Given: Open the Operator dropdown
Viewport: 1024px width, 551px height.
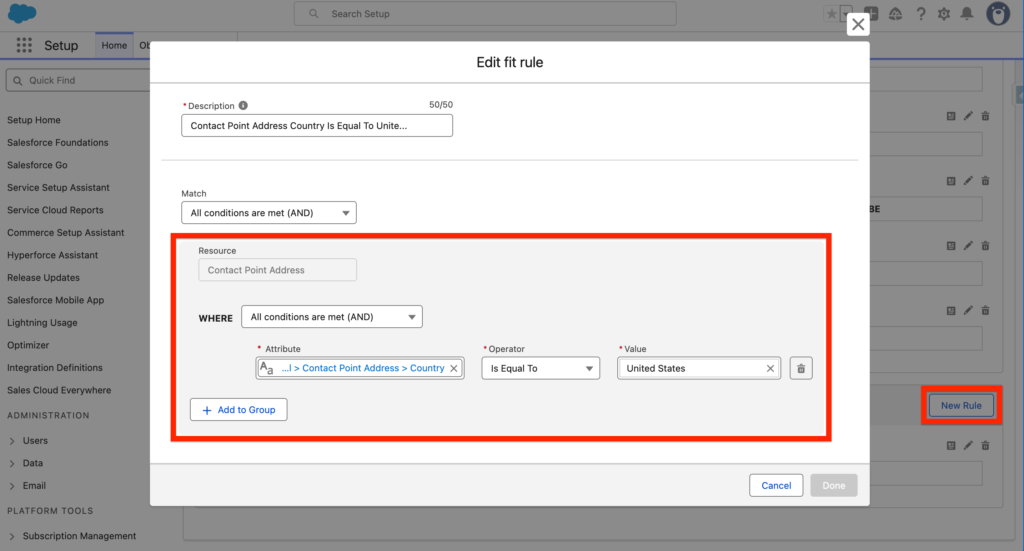Looking at the screenshot, I should (x=540, y=368).
